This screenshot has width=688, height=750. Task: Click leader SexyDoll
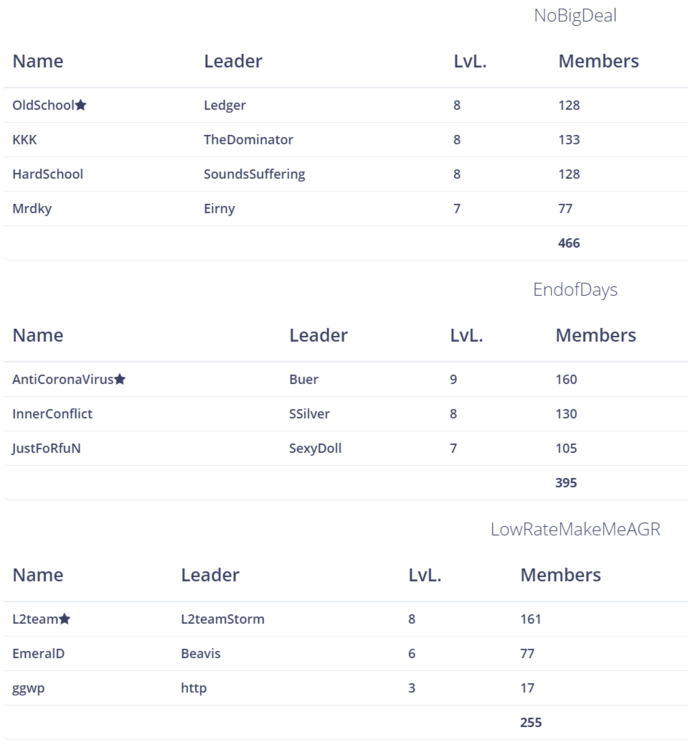coord(315,448)
